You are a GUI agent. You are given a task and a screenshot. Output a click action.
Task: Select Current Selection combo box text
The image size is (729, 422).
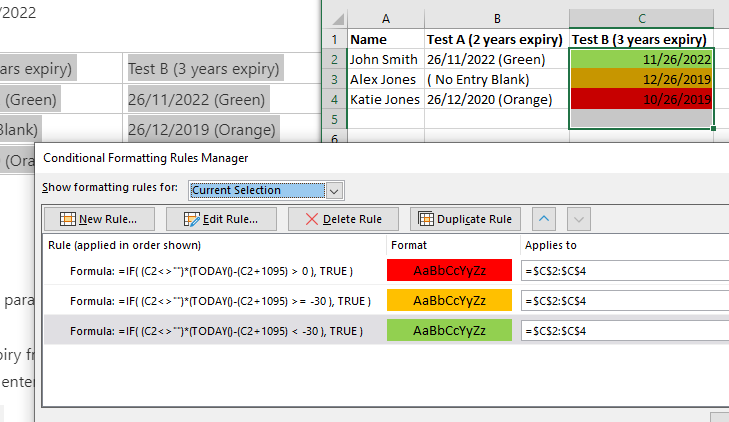(258, 191)
